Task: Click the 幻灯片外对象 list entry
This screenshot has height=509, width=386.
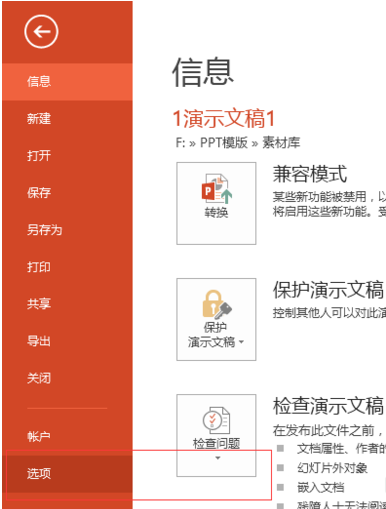Action: tap(332, 468)
